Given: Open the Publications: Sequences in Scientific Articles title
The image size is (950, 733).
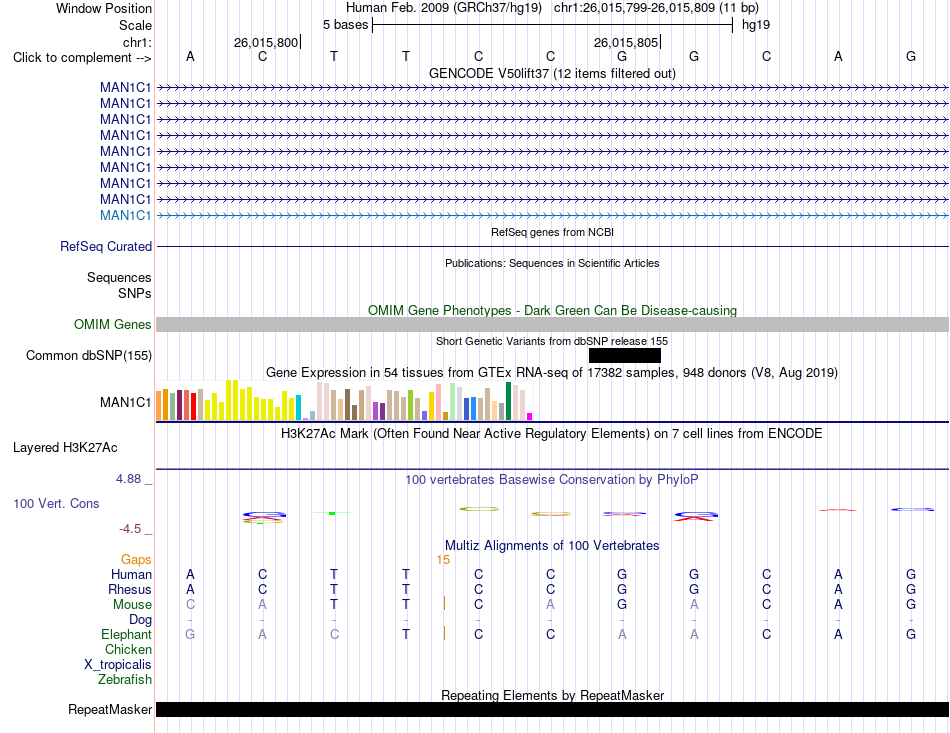Looking at the screenshot, I should point(552,263).
